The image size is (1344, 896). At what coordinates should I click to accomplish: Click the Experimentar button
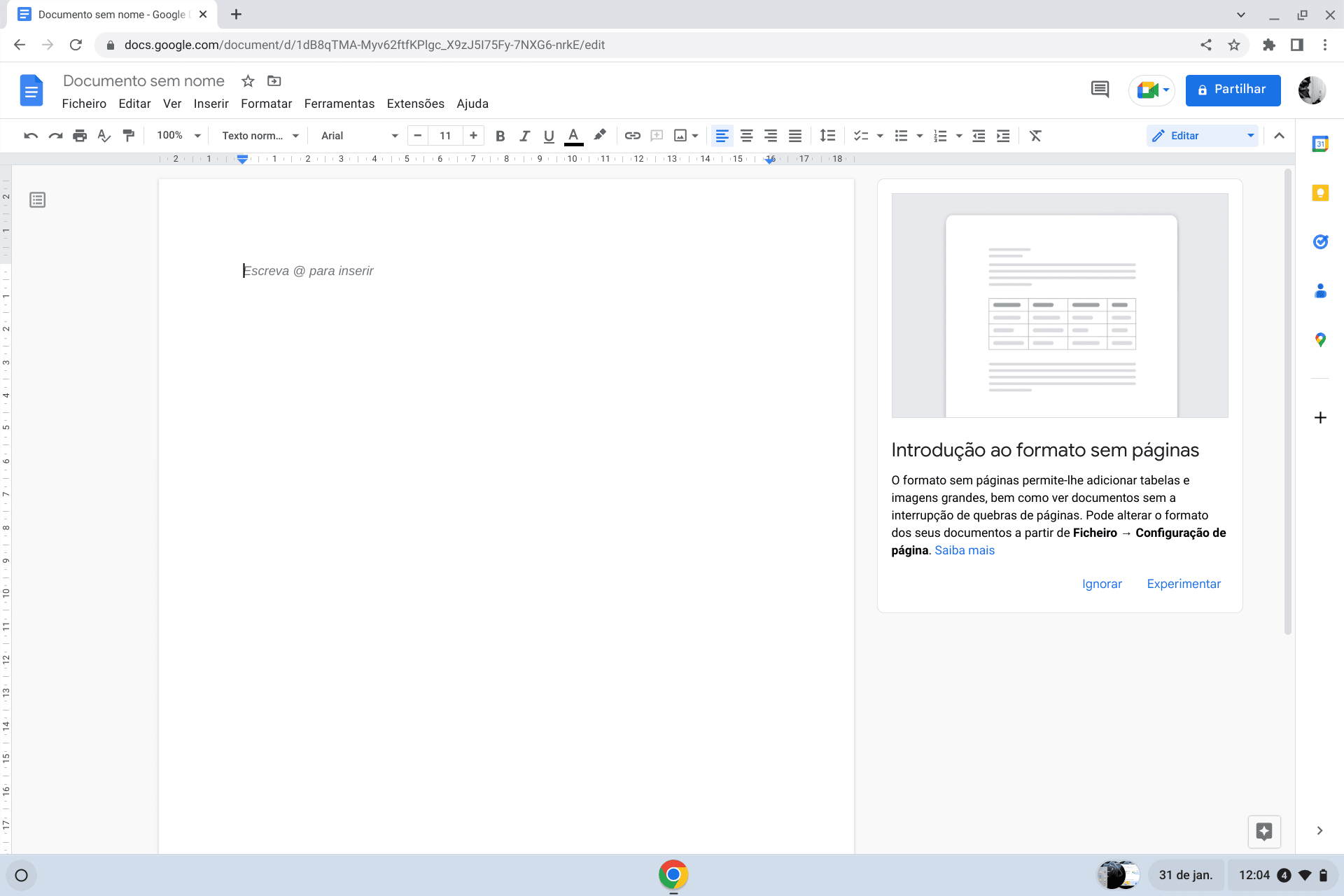[x=1183, y=584]
